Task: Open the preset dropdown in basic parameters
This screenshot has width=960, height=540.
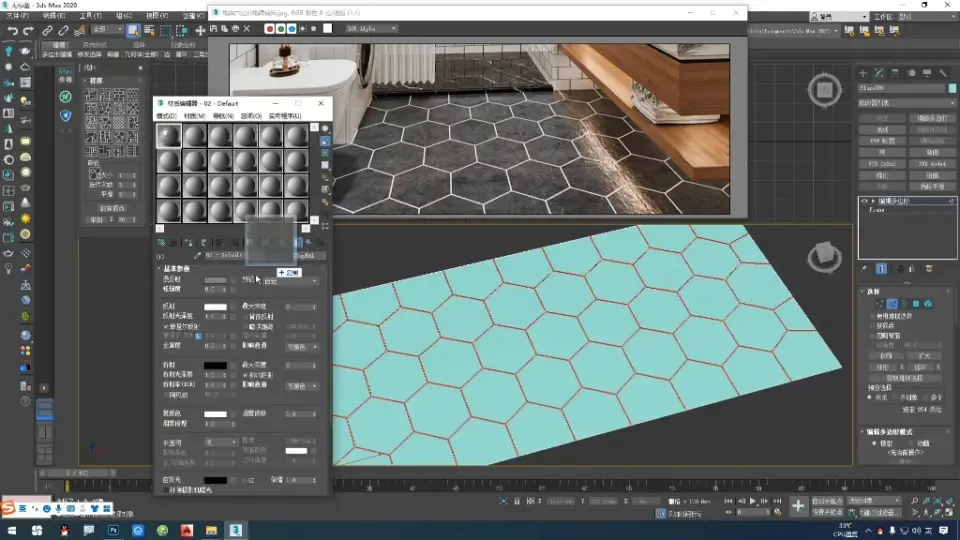Action: [291, 281]
